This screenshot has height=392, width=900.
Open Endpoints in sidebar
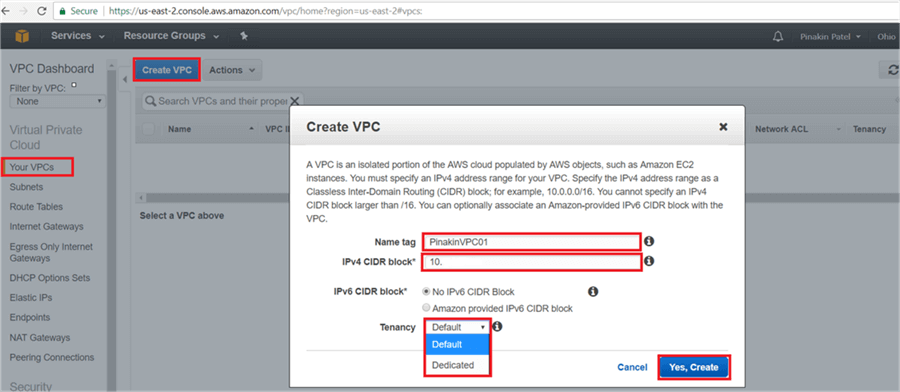tap(30, 317)
